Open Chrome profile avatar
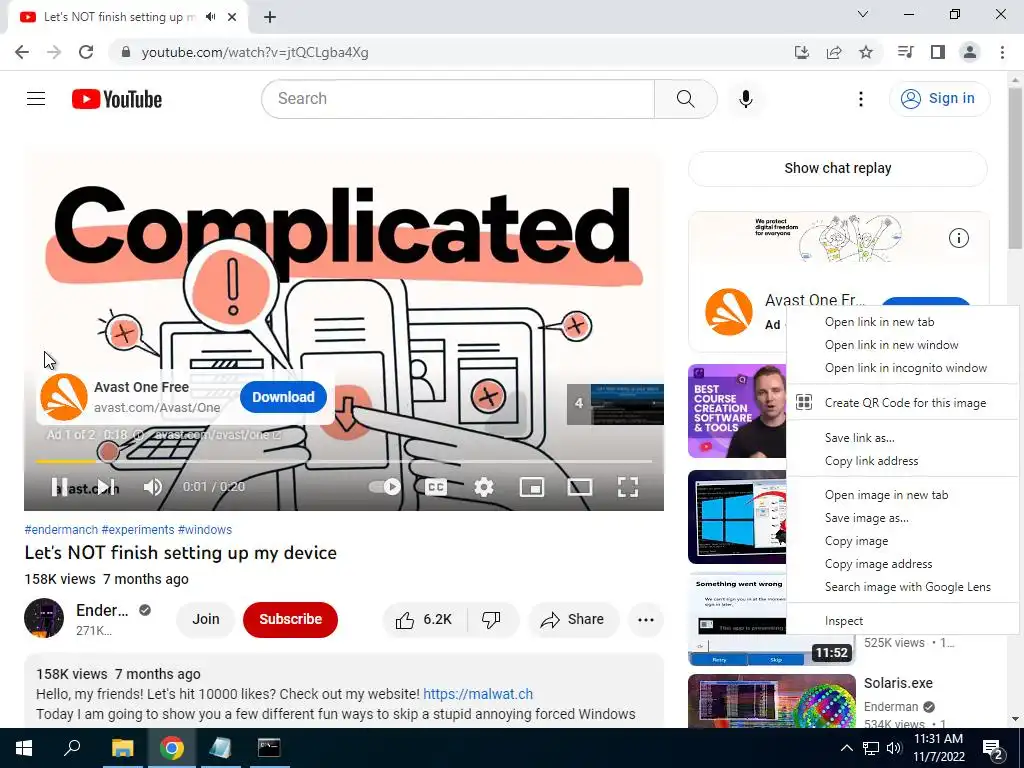 coord(970,52)
